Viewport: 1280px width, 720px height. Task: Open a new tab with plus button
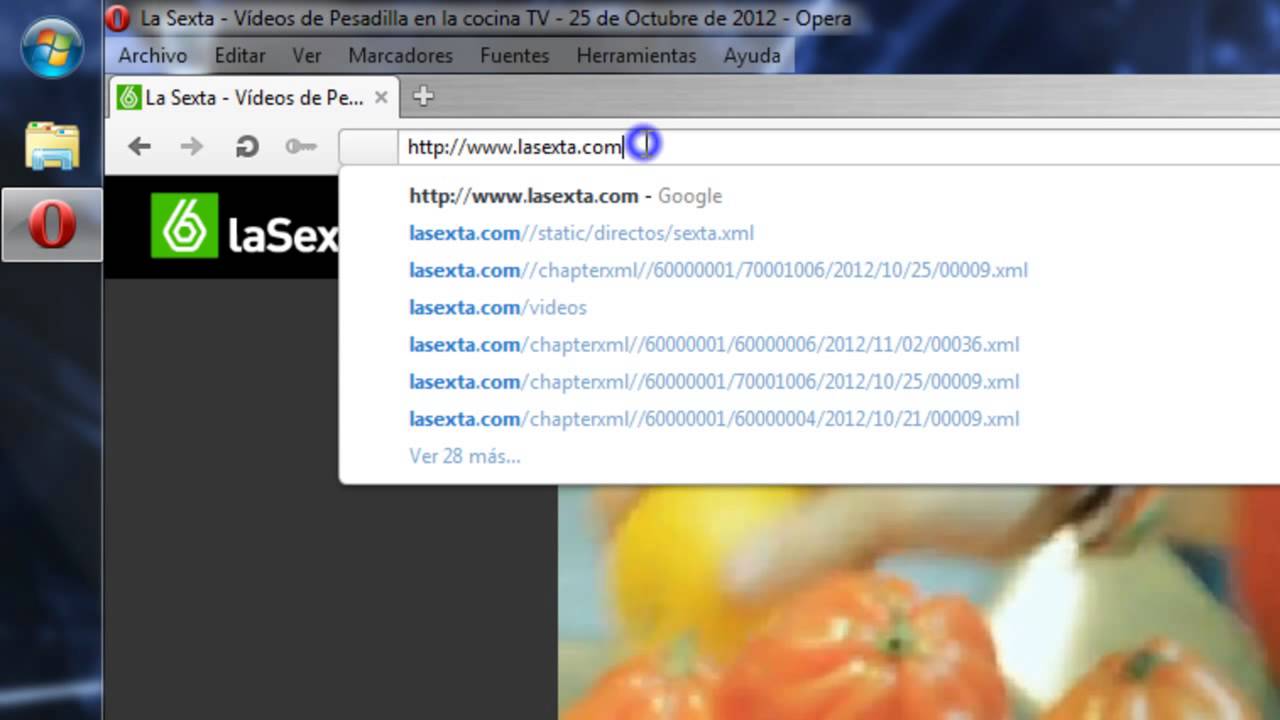click(x=423, y=96)
